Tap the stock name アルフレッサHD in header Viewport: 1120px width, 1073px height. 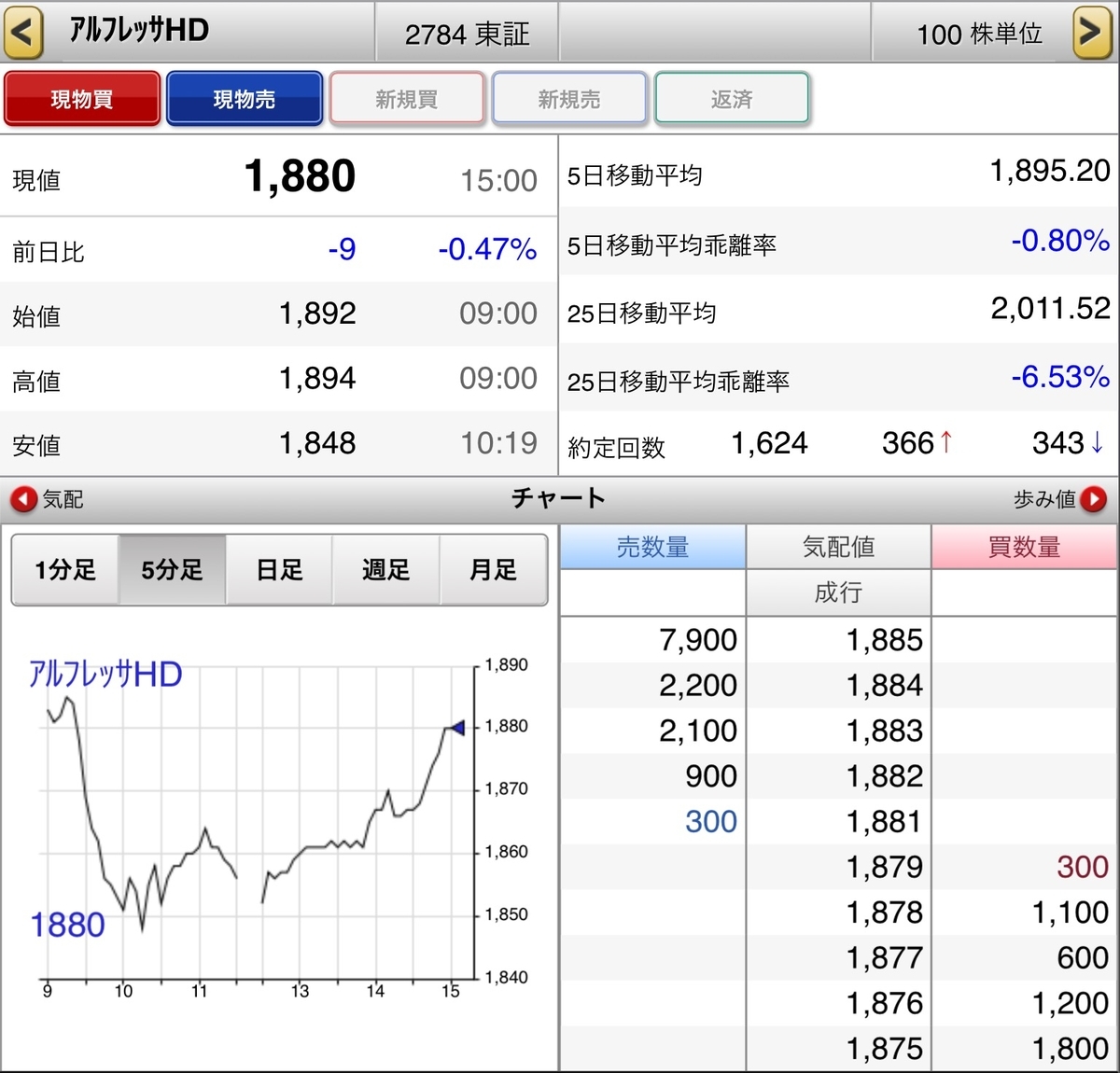139,30
